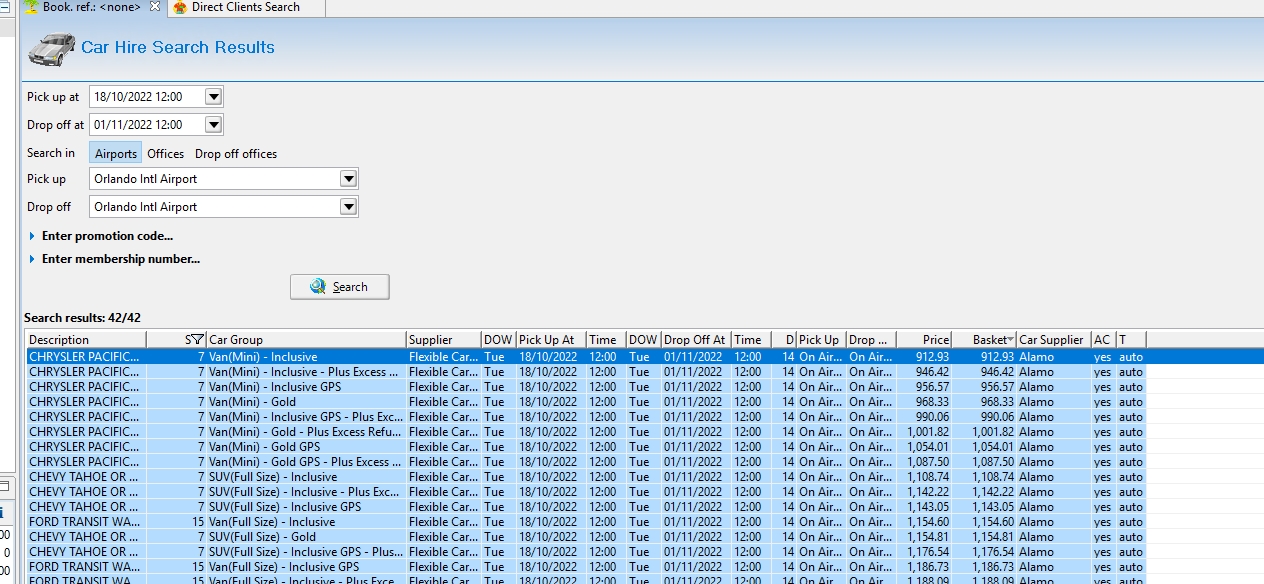Expand Enter promotion code section
This screenshot has height=584, width=1264.
point(101,236)
